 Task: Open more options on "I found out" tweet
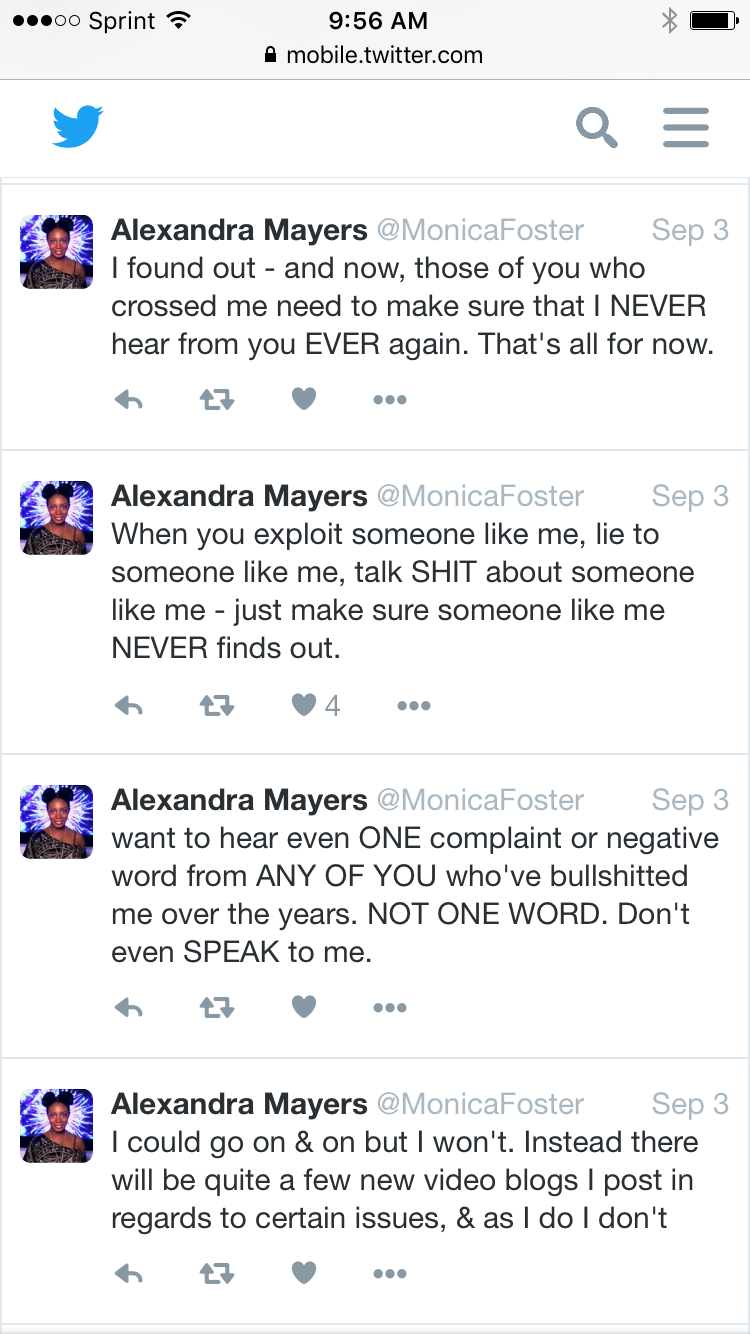click(389, 400)
